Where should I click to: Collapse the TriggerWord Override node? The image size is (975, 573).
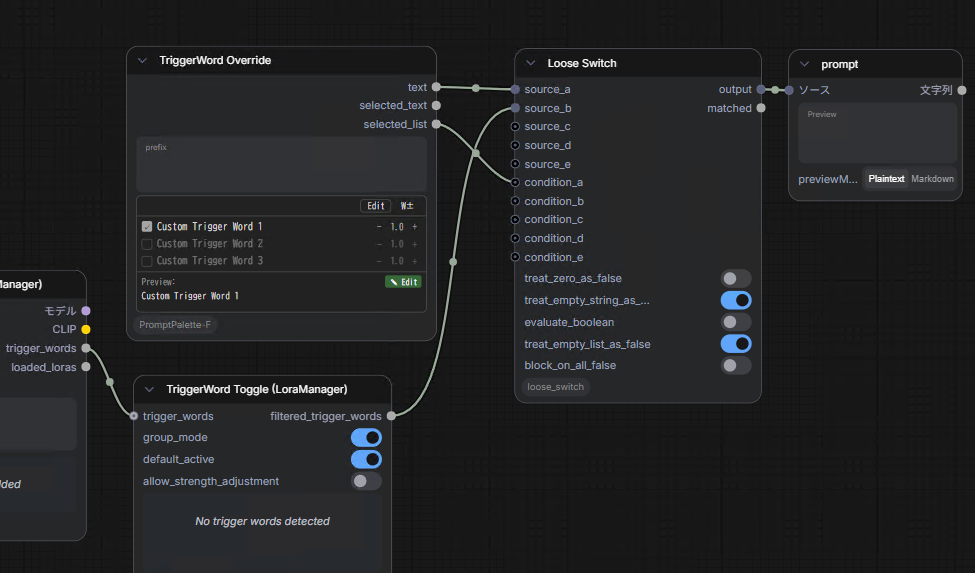click(142, 61)
